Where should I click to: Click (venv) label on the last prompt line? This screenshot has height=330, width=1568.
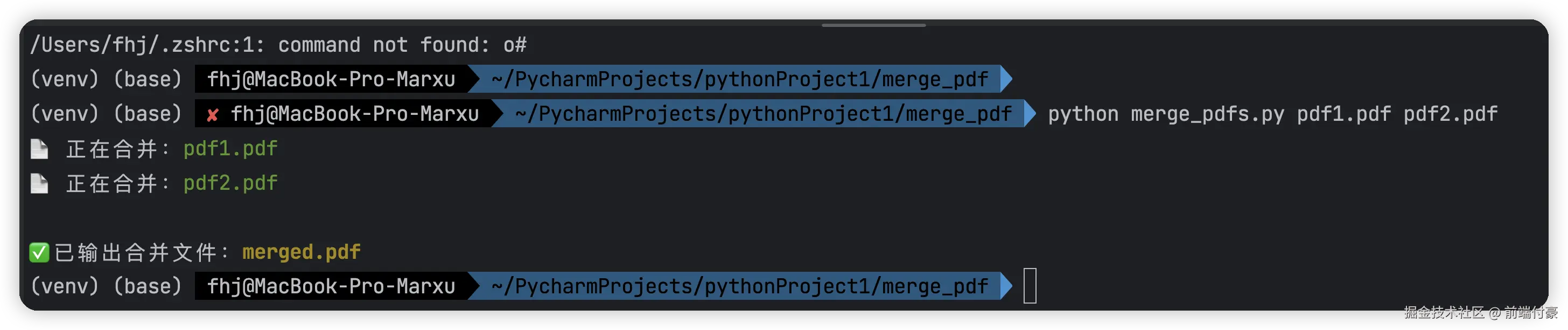[65, 286]
